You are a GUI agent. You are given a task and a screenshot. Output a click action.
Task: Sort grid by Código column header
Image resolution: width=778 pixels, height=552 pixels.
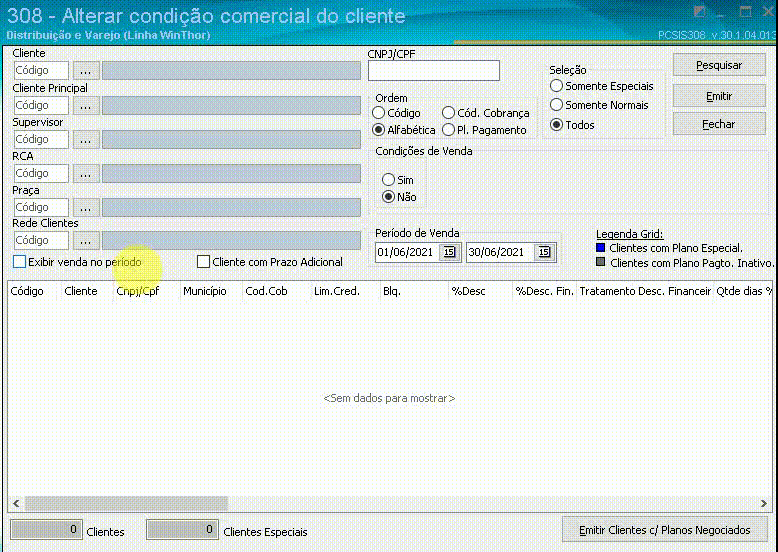[34, 291]
